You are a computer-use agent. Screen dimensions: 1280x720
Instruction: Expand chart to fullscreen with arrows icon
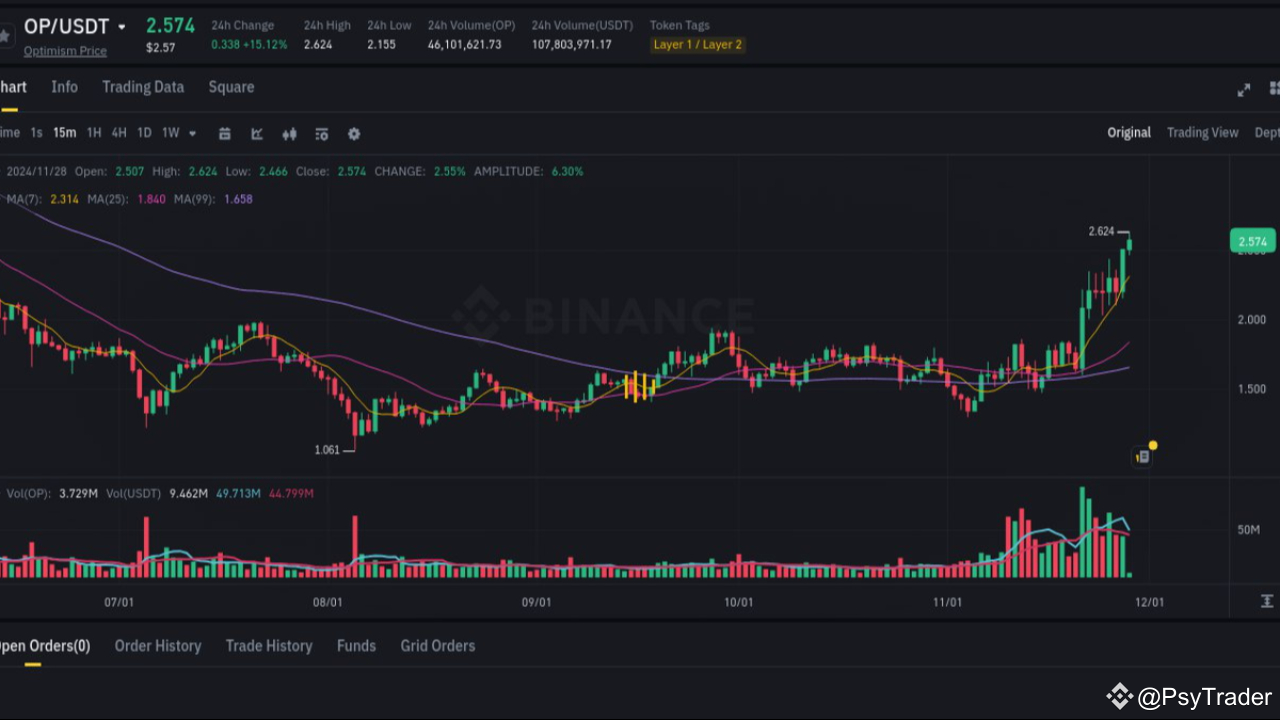1244,90
